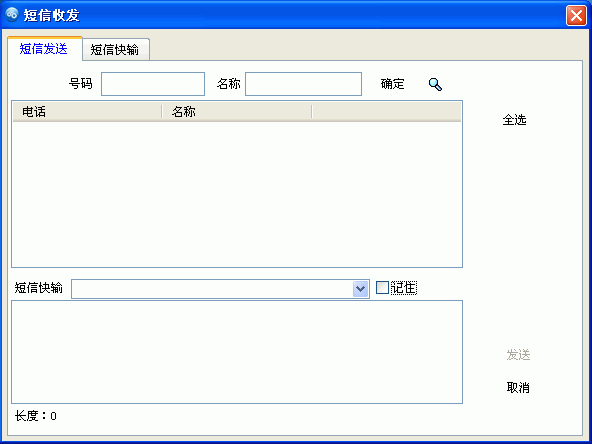Click inside the message text area
This screenshot has width=592, height=444.
[237, 352]
